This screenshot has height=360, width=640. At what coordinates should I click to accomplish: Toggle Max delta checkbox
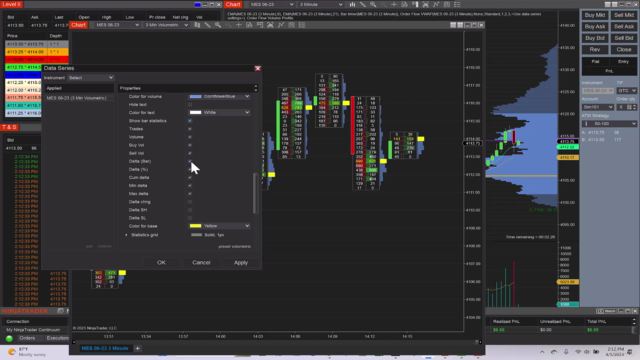coord(190,193)
